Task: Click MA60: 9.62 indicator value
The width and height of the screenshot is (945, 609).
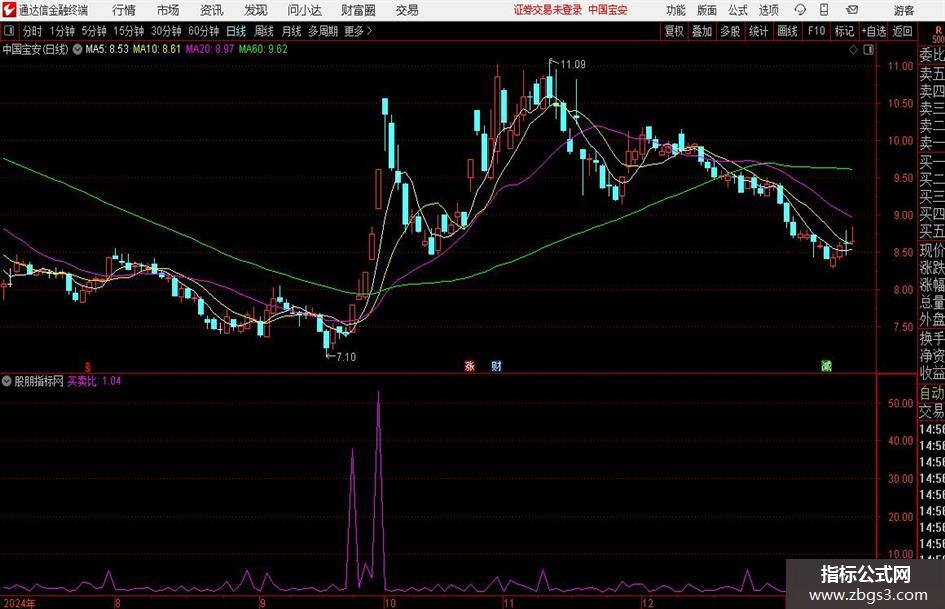Action: pyautogui.click(x=263, y=49)
